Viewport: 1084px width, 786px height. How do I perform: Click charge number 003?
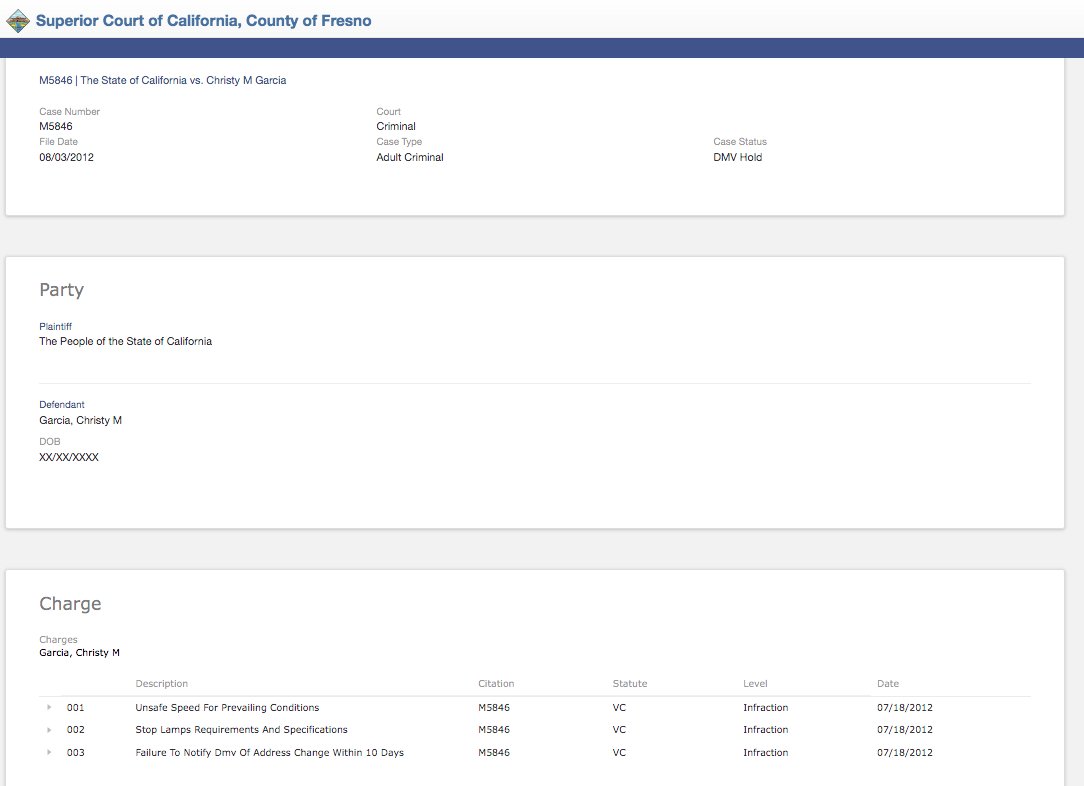tap(75, 752)
